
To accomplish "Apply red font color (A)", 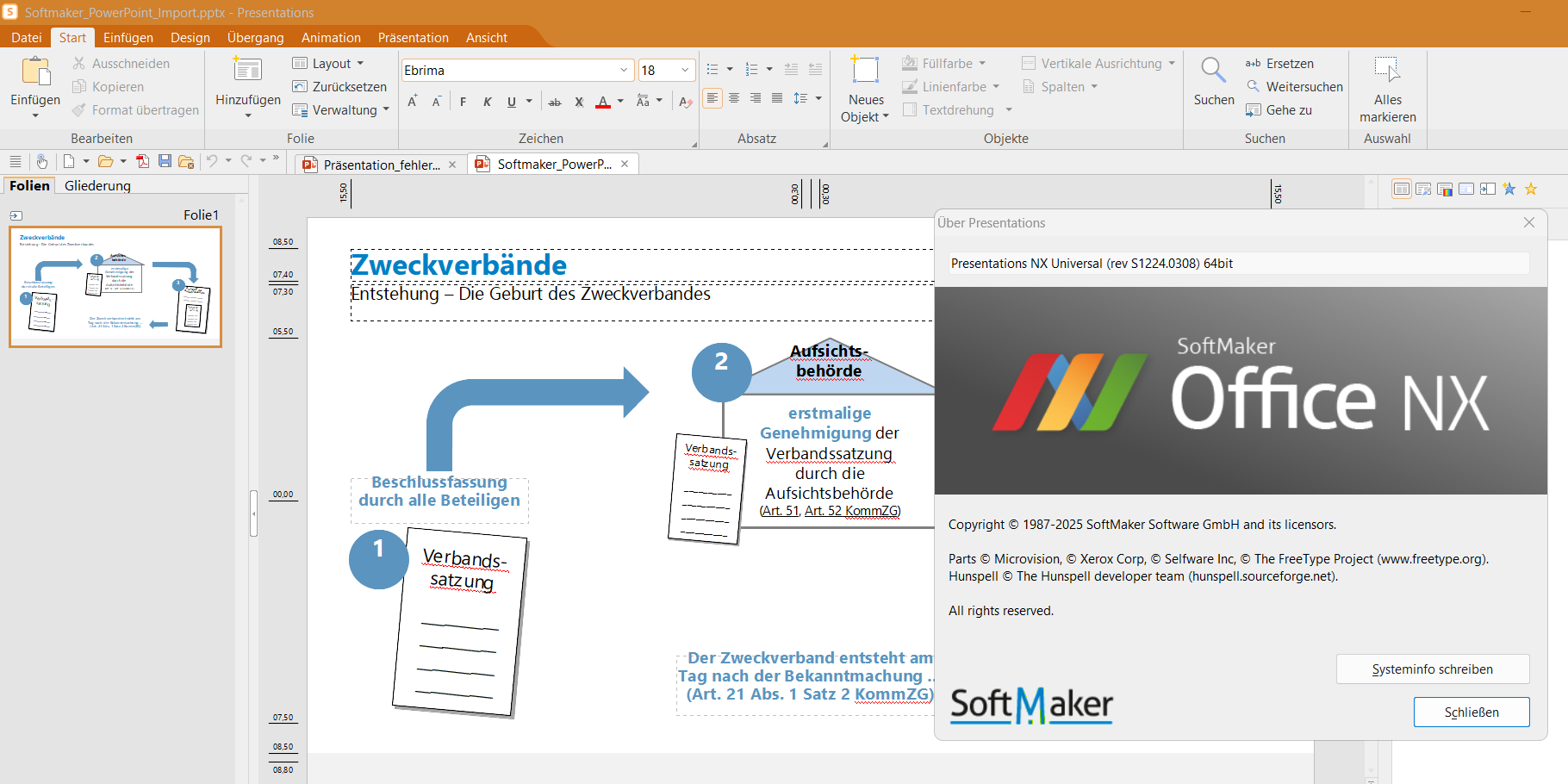I will tap(603, 102).
